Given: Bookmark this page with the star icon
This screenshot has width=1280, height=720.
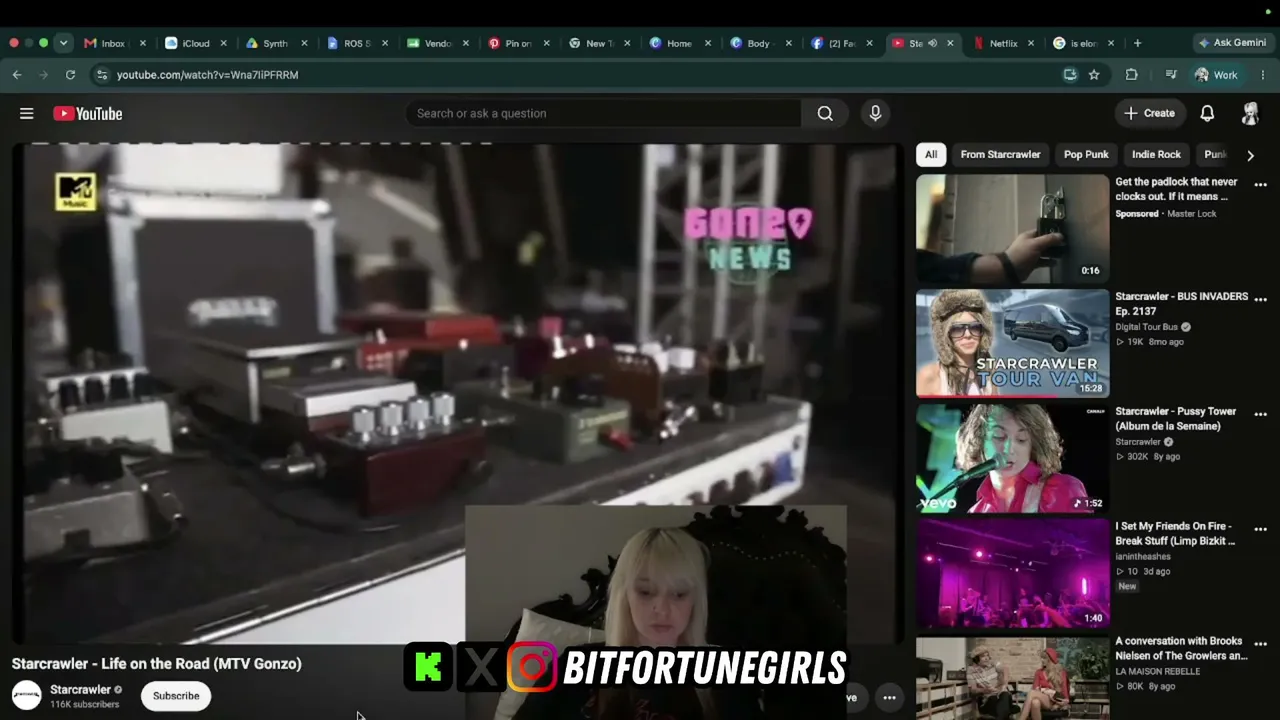Looking at the screenshot, I should point(1094,75).
